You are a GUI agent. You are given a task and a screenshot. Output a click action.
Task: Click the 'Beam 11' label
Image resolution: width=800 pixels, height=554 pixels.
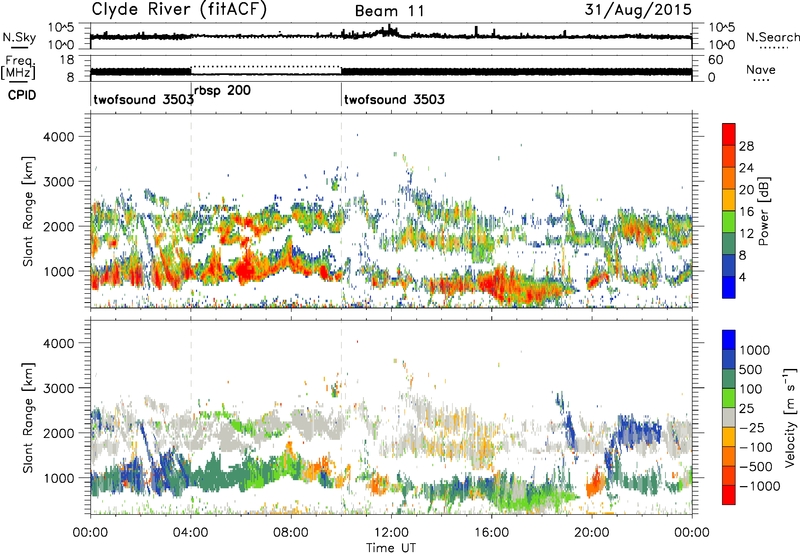[x=390, y=11]
